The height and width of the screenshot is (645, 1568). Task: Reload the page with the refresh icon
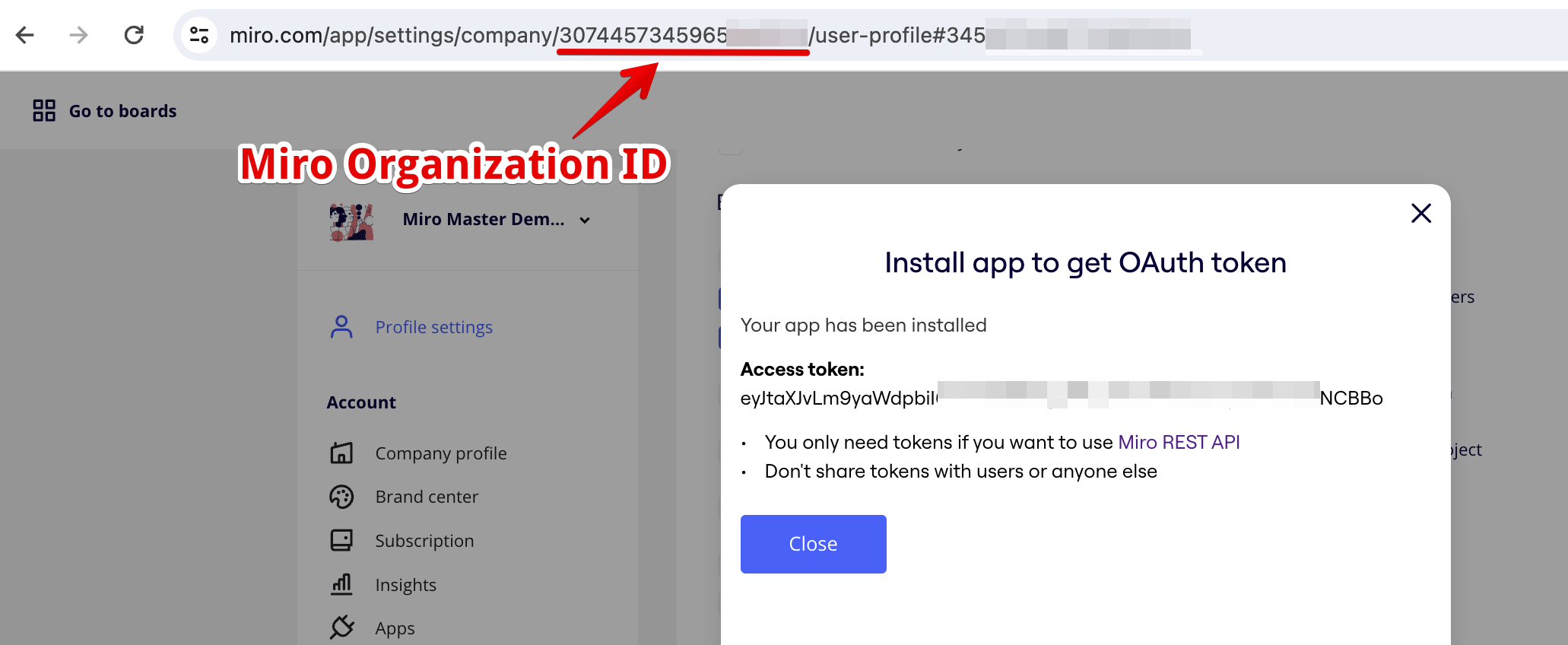coord(134,35)
